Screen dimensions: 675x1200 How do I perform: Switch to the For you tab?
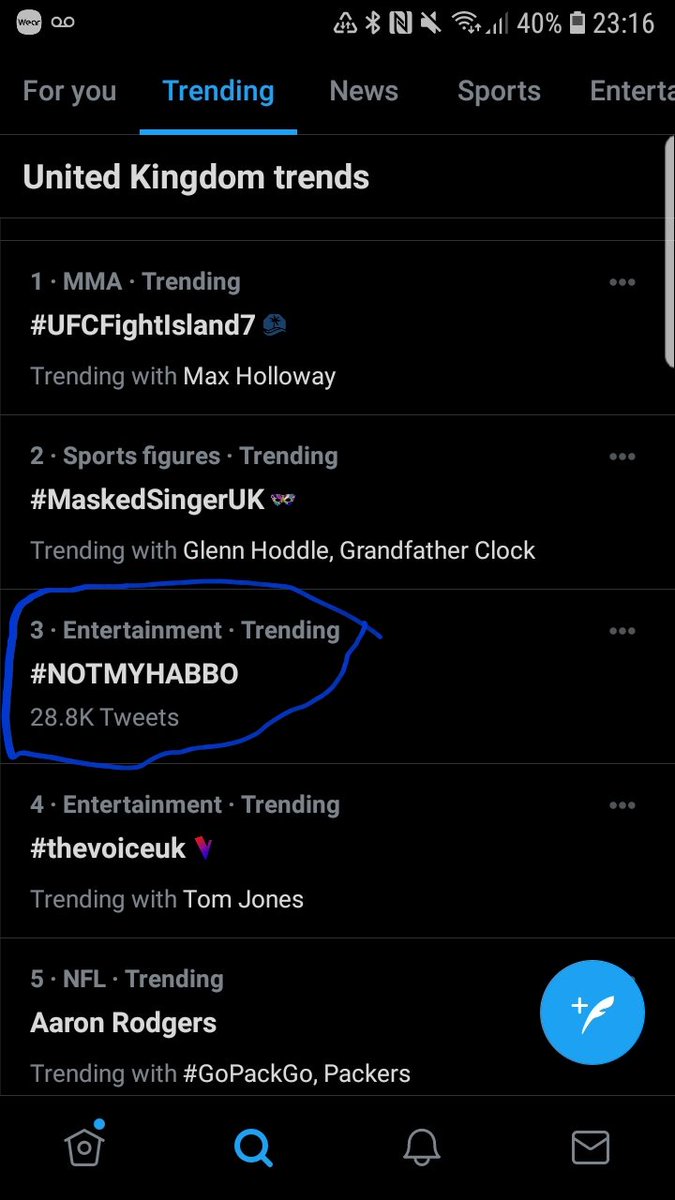69,91
